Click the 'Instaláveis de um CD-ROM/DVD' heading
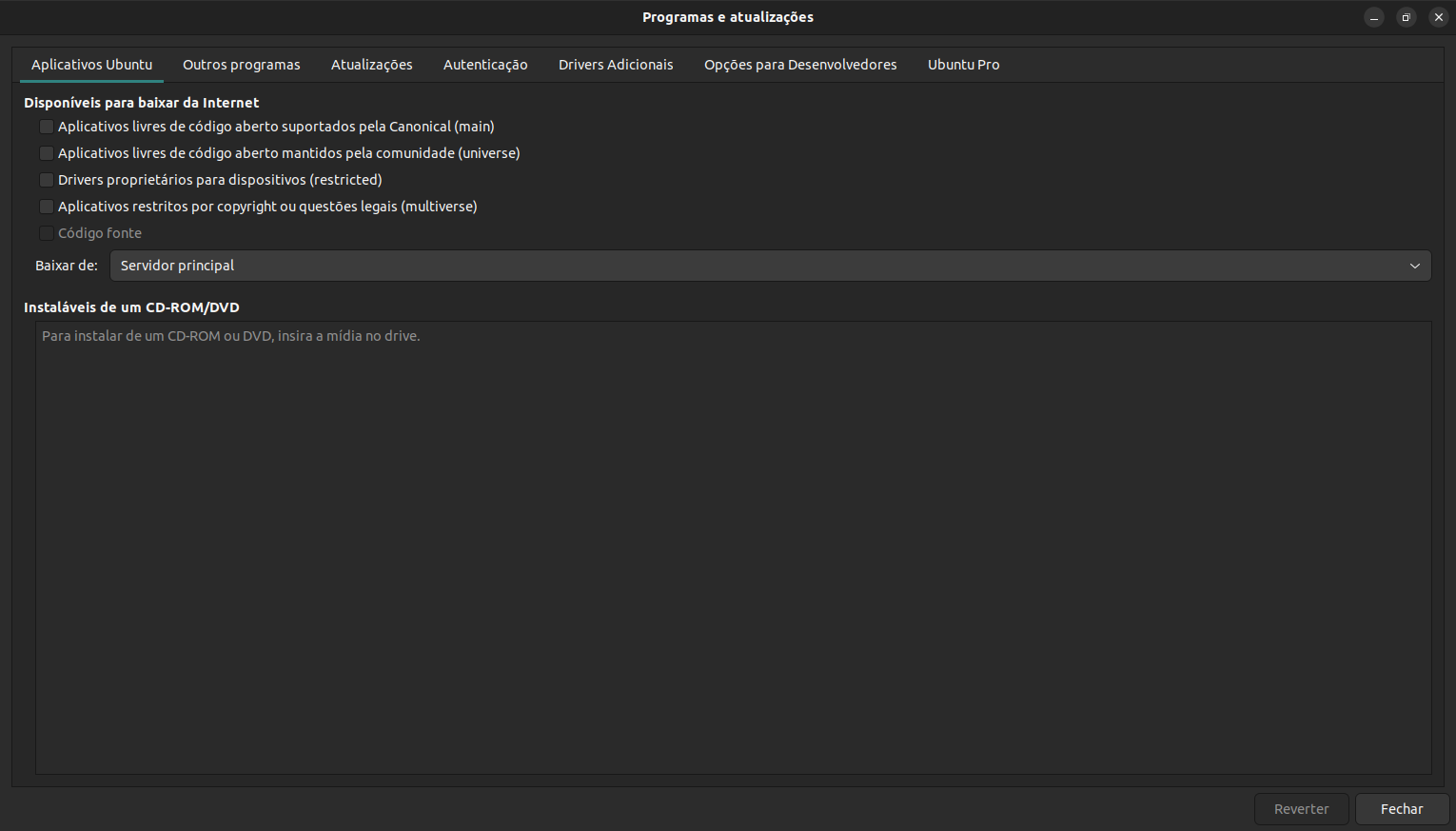 131,307
